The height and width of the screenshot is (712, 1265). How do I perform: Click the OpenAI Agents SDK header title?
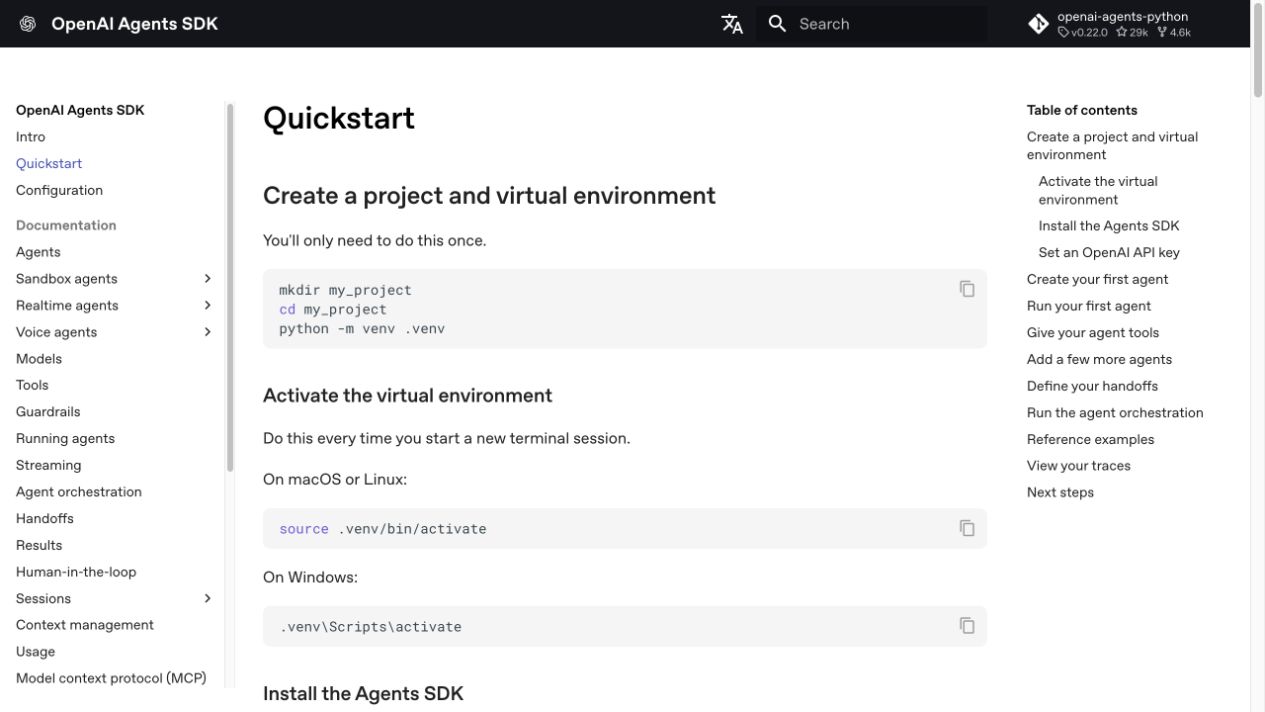click(x=134, y=24)
